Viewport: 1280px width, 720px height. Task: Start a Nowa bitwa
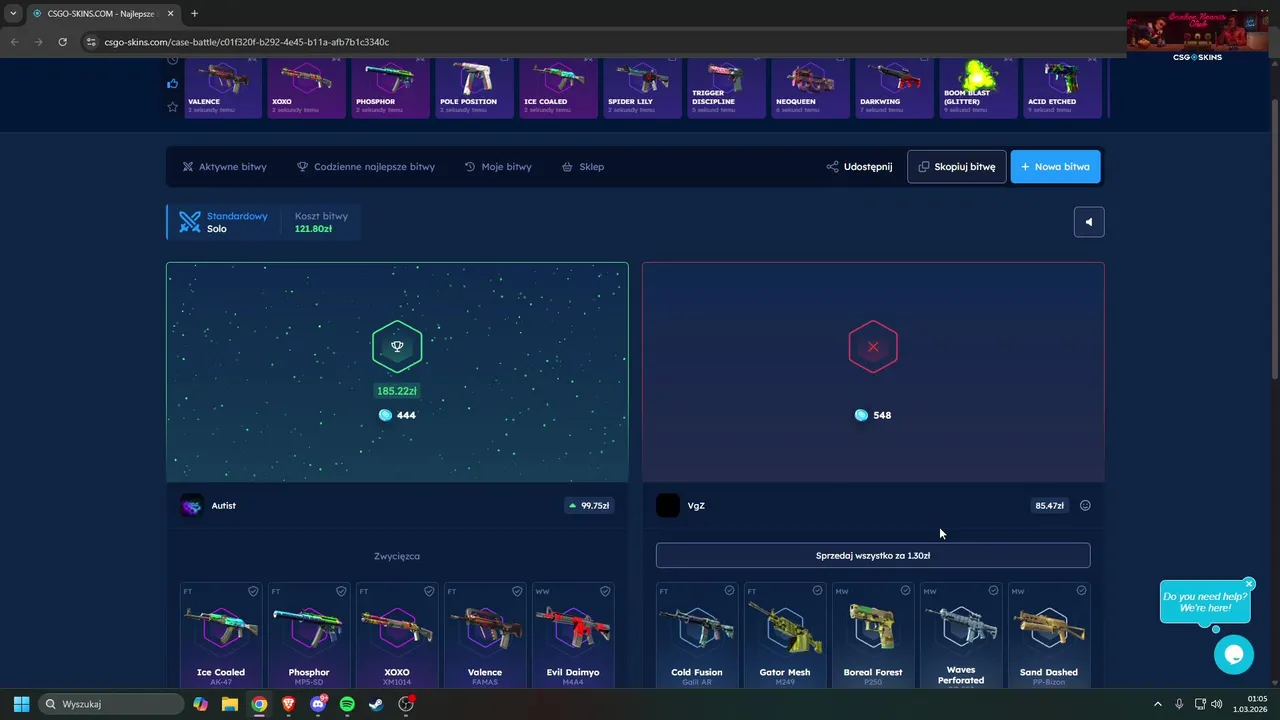pos(1056,167)
